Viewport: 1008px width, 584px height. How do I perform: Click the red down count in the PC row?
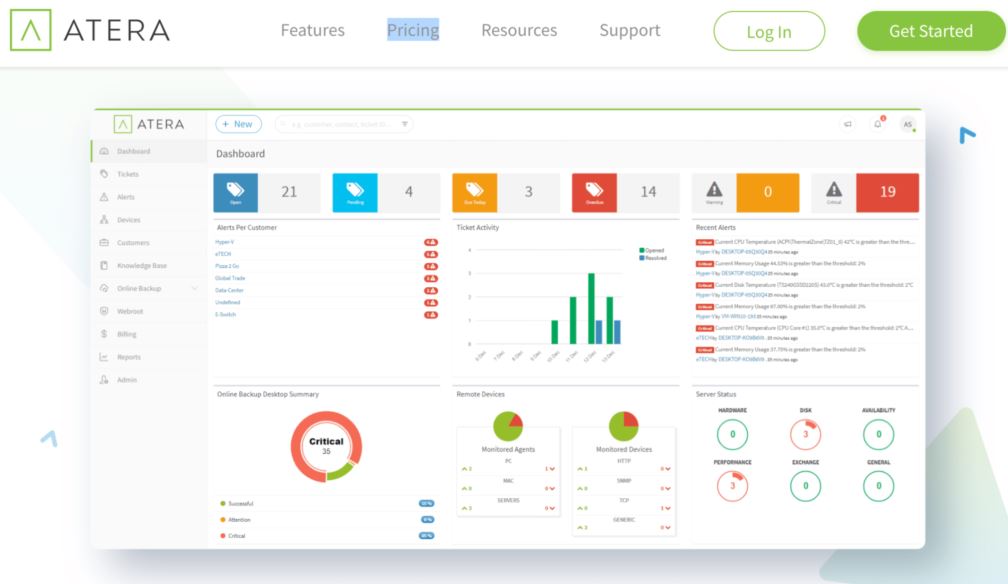pyautogui.click(x=550, y=469)
